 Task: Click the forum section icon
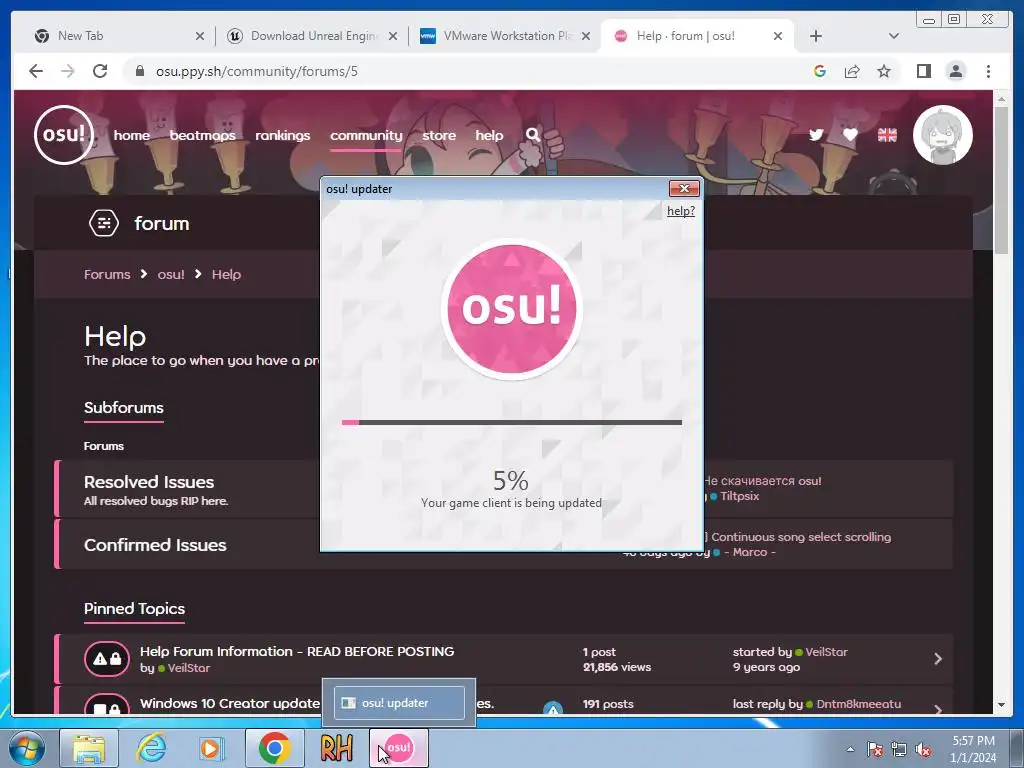click(x=104, y=223)
